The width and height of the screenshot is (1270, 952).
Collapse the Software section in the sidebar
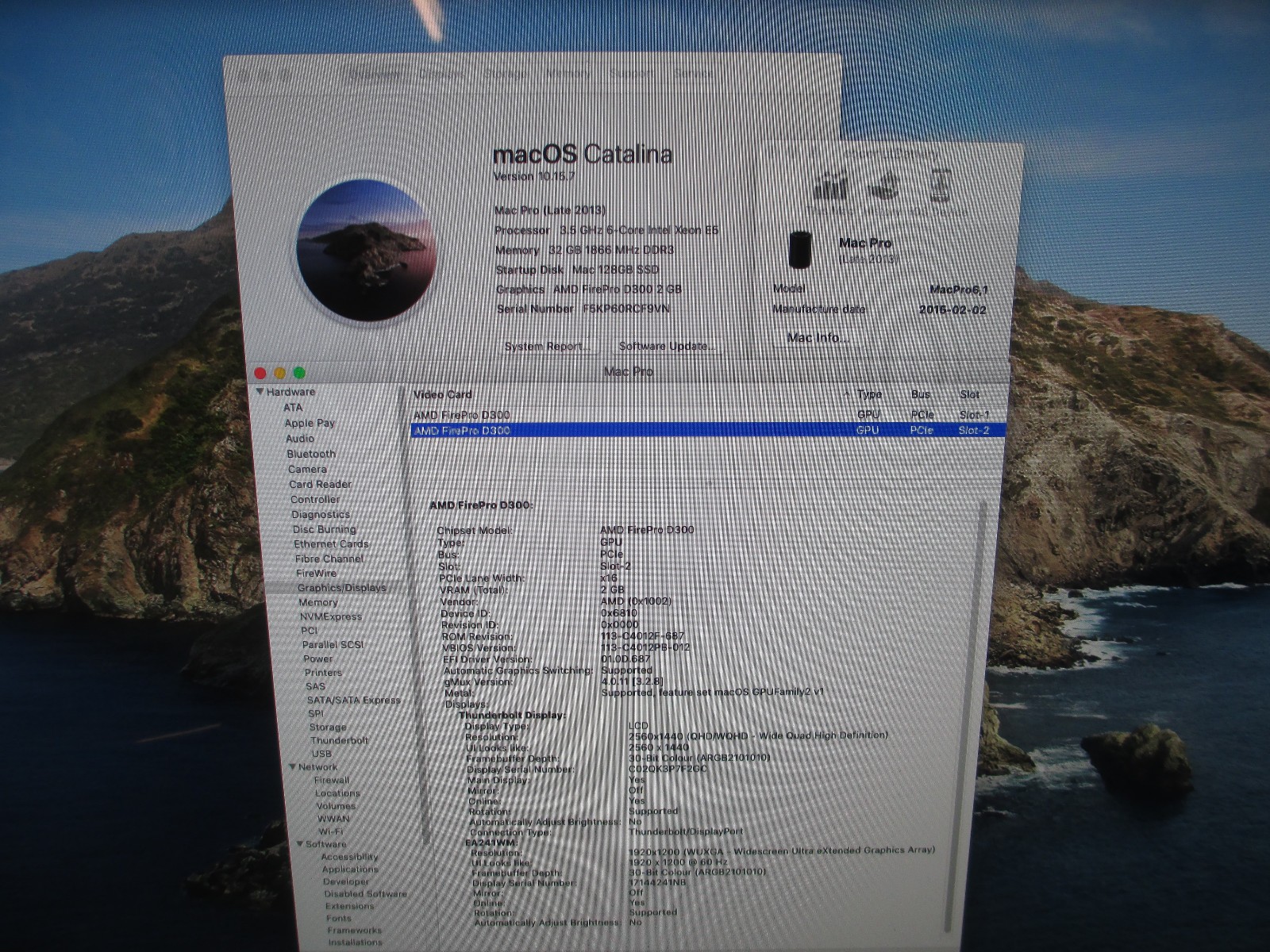click(300, 844)
